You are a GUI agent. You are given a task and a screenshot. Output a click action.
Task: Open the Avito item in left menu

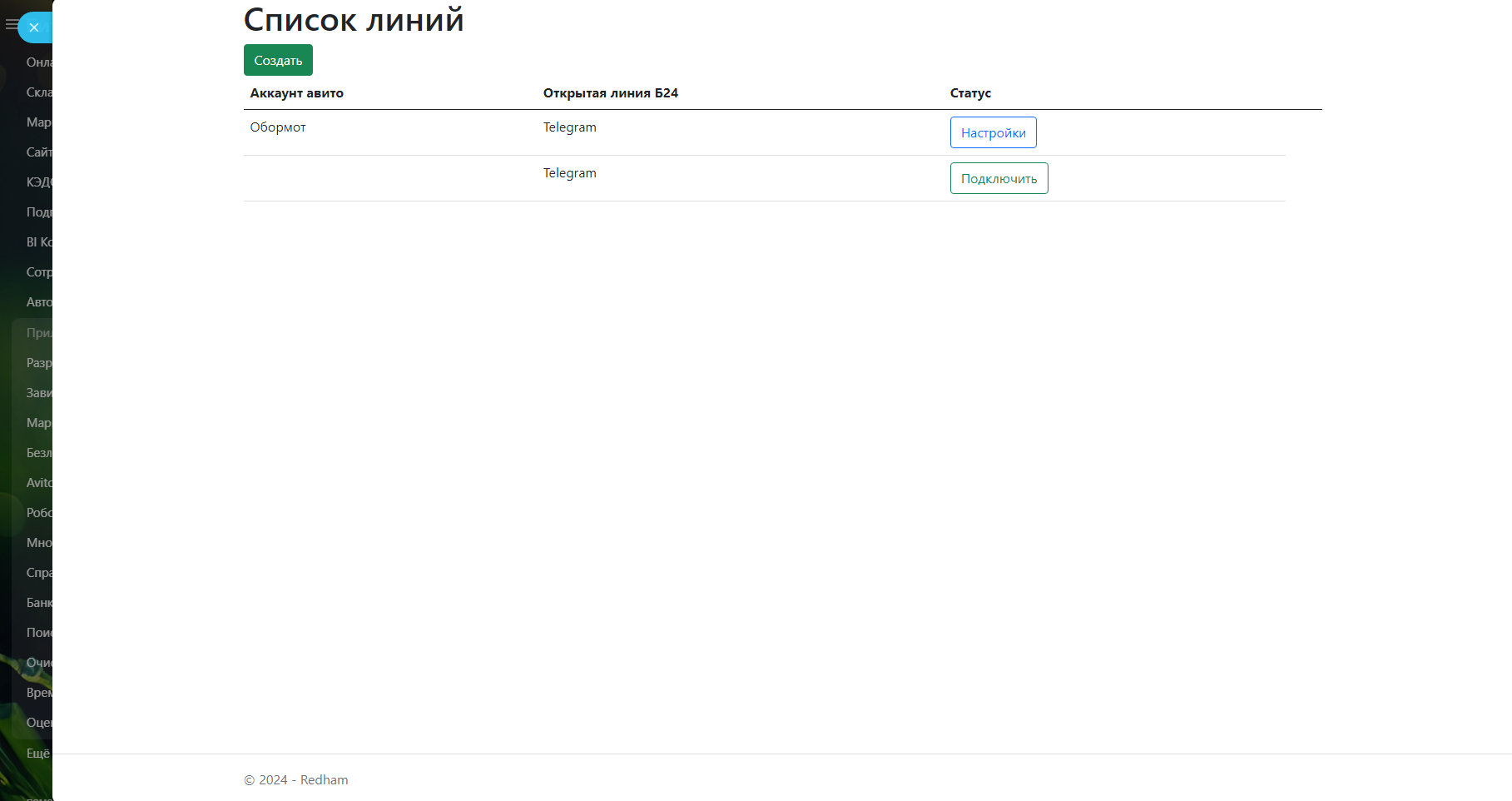point(38,483)
